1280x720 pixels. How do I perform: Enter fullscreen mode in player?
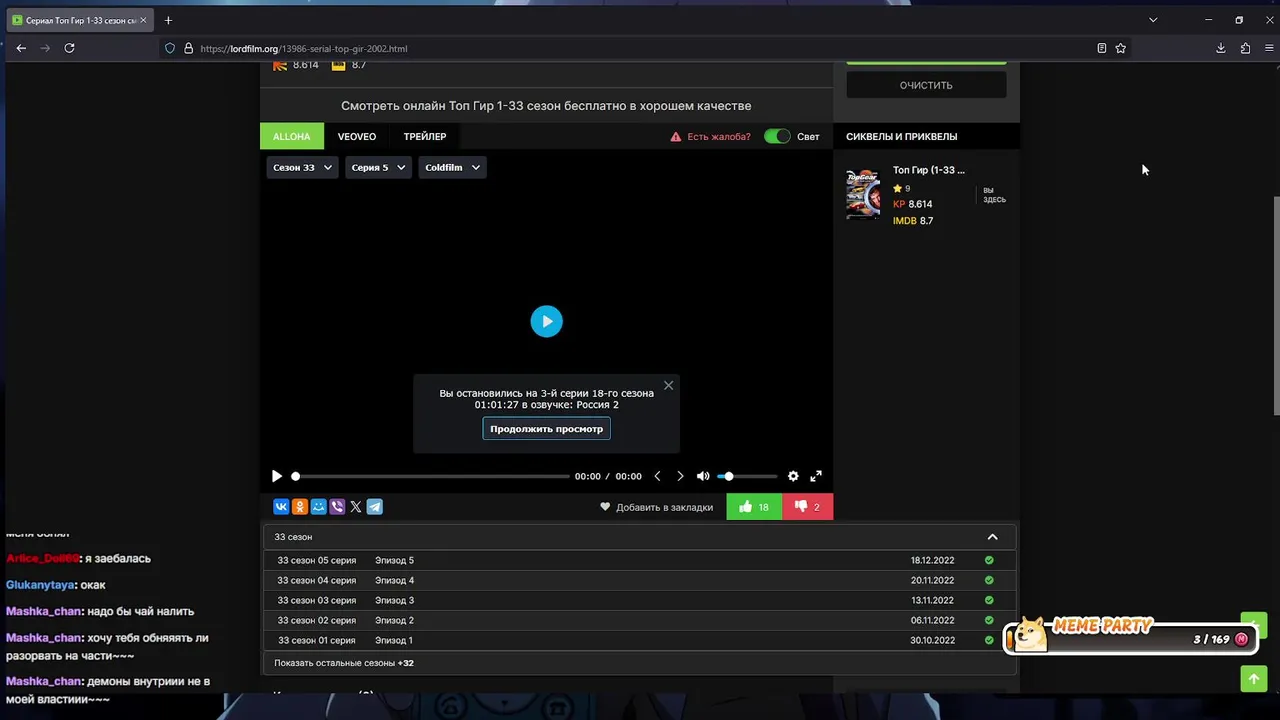pyautogui.click(x=816, y=476)
